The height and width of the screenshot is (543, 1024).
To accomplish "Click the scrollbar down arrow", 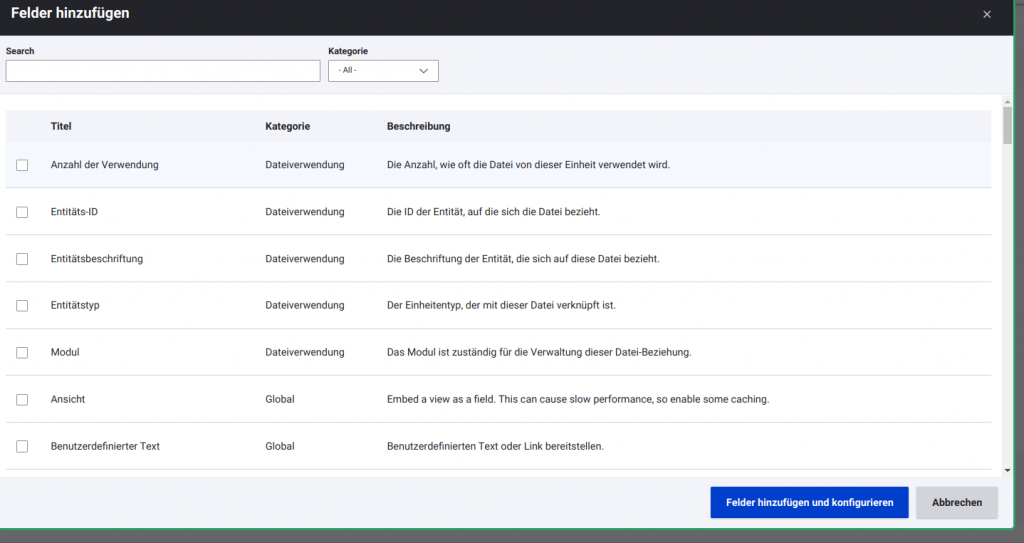I will click(1008, 469).
